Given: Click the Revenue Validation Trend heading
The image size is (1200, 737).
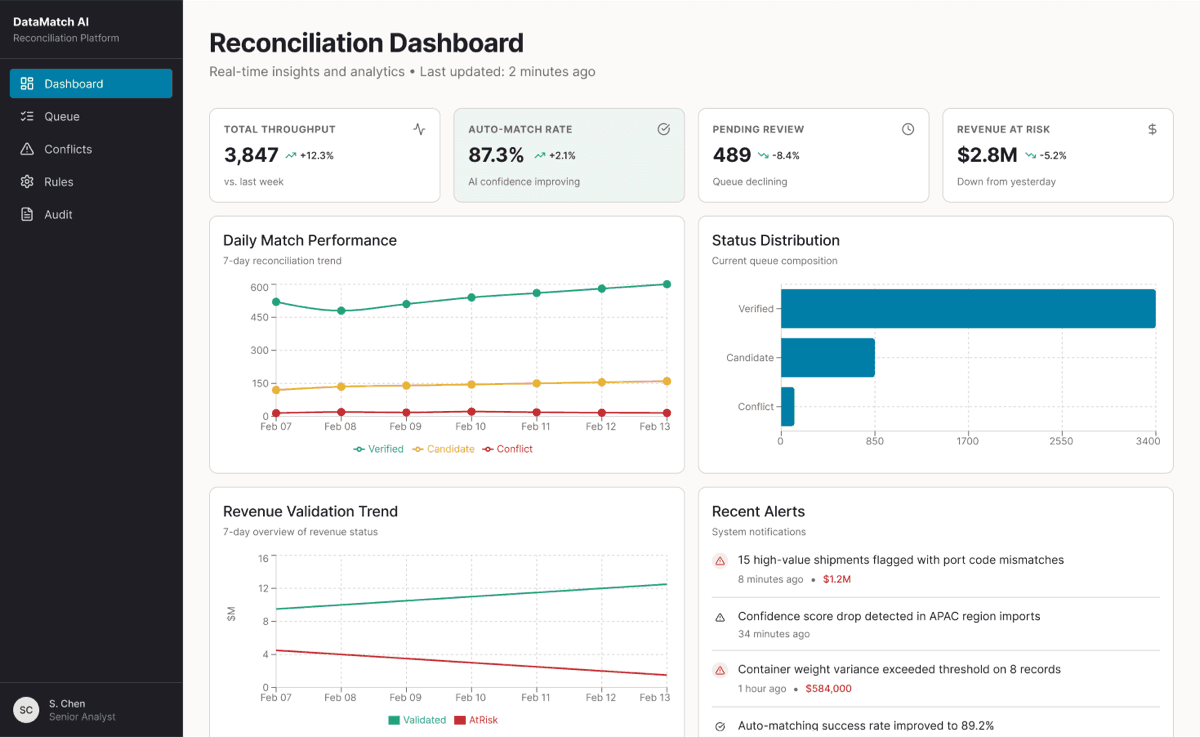Looking at the screenshot, I should [x=311, y=512].
